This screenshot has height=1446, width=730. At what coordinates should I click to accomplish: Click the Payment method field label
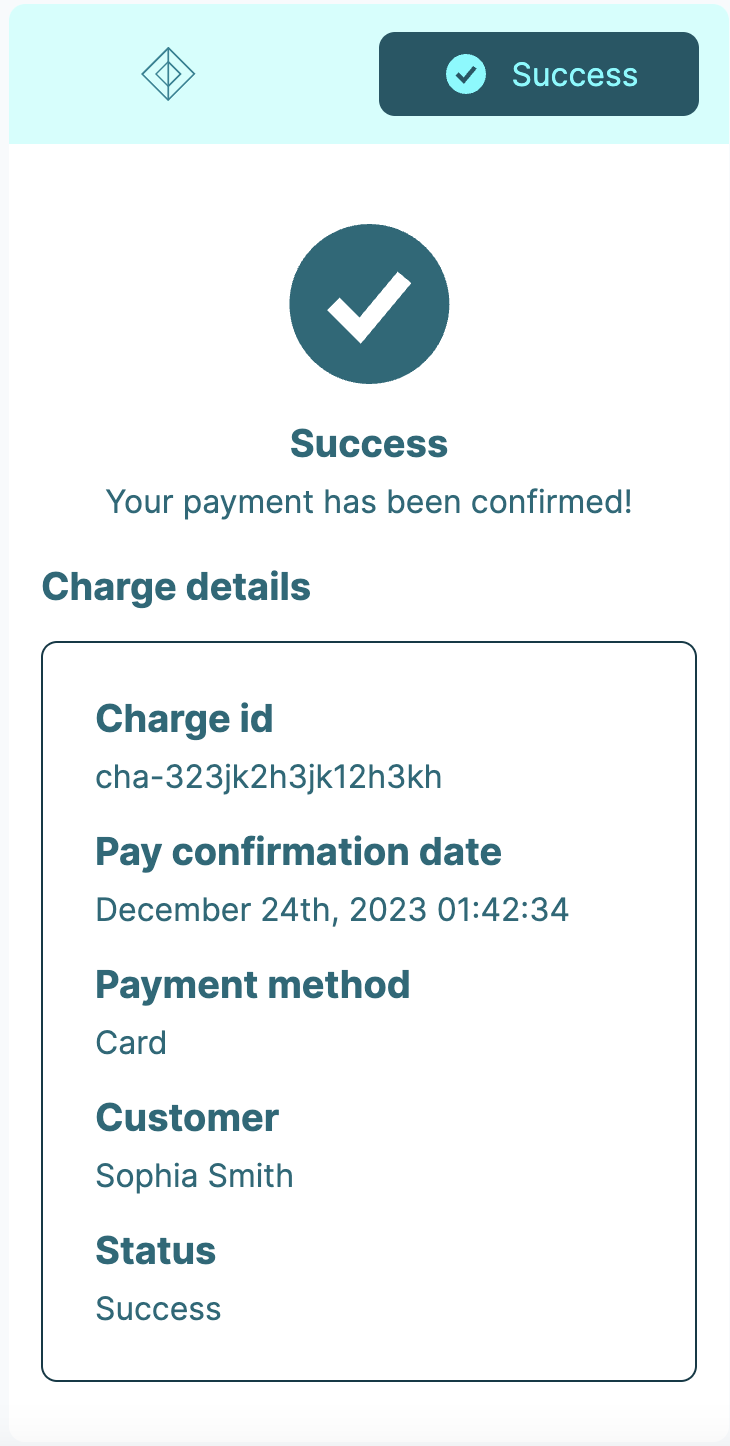click(253, 984)
